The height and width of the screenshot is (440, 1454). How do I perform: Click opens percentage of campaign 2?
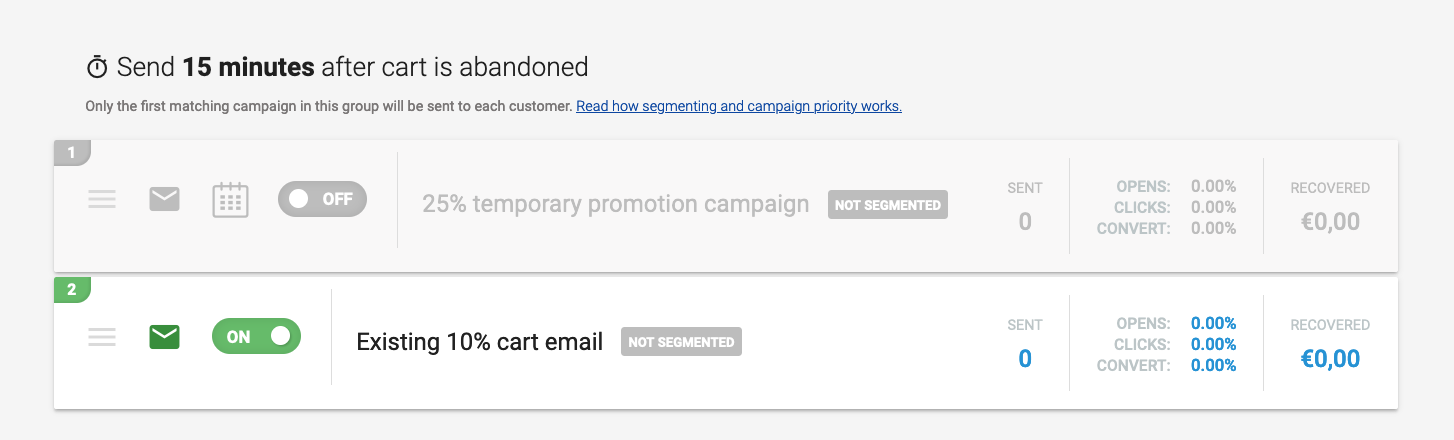pyautogui.click(x=1213, y=324)
